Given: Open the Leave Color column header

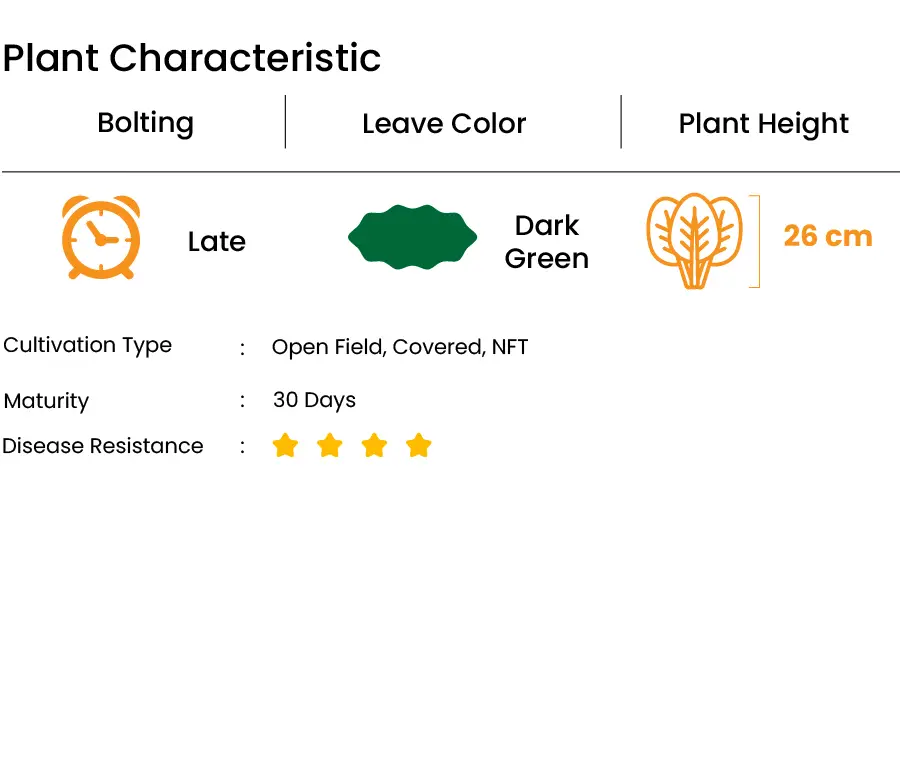Looking at the screenshot, I should pos(444,123).
